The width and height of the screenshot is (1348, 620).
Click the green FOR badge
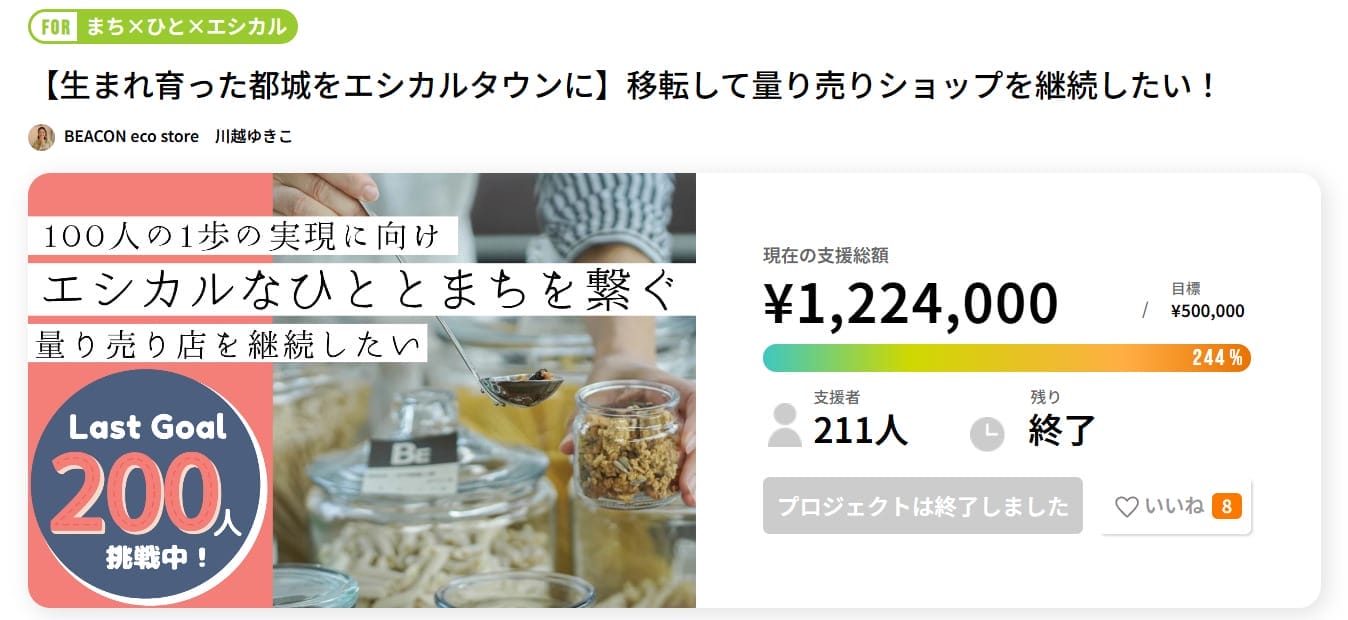click(x=57, y=27)
